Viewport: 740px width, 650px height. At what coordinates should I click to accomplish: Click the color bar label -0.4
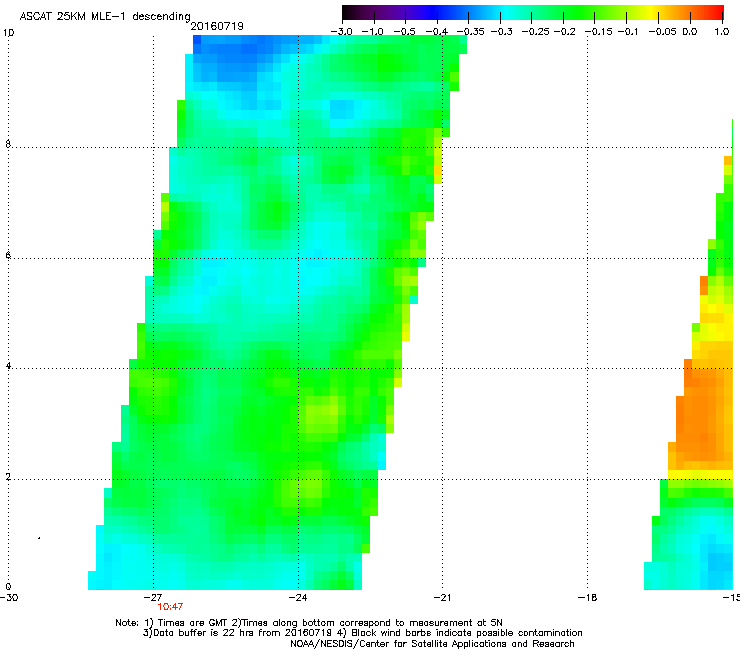(x=437, y=32)
